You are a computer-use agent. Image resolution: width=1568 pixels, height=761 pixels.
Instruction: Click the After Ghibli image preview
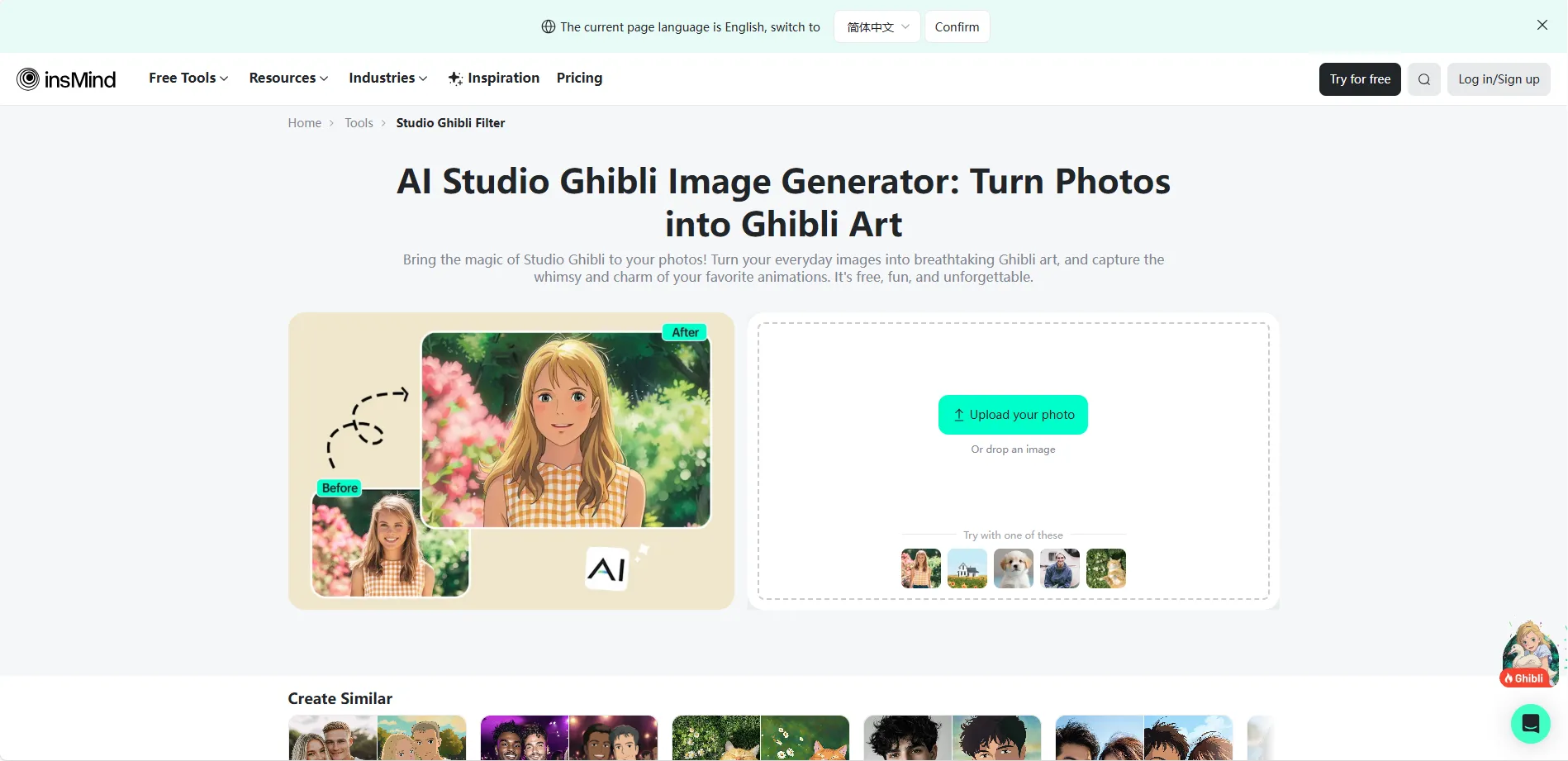[x=566, y=430]
